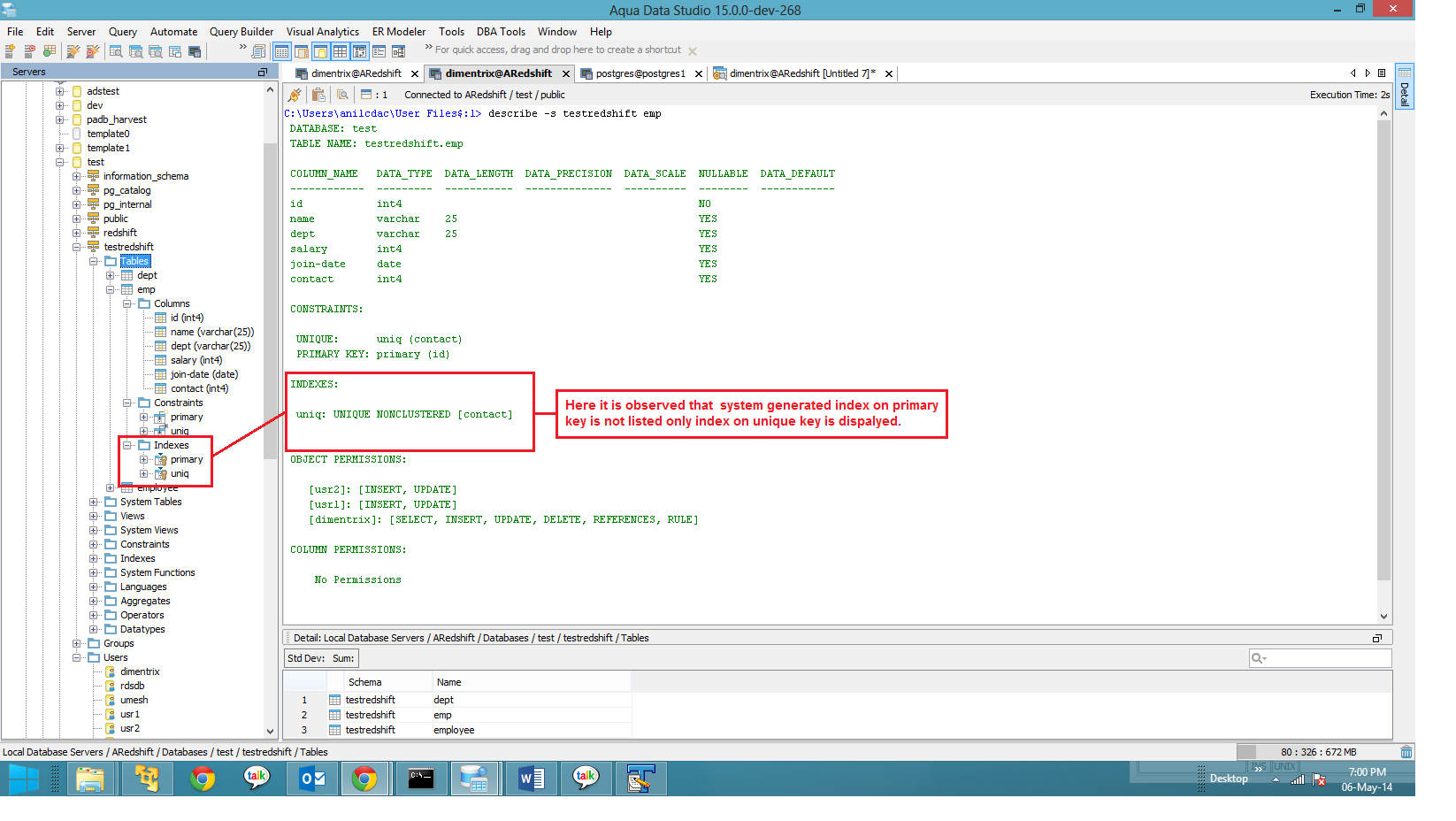Open the Windows Start button
The width and height of the screenshot is (1456, 821).
24,779
